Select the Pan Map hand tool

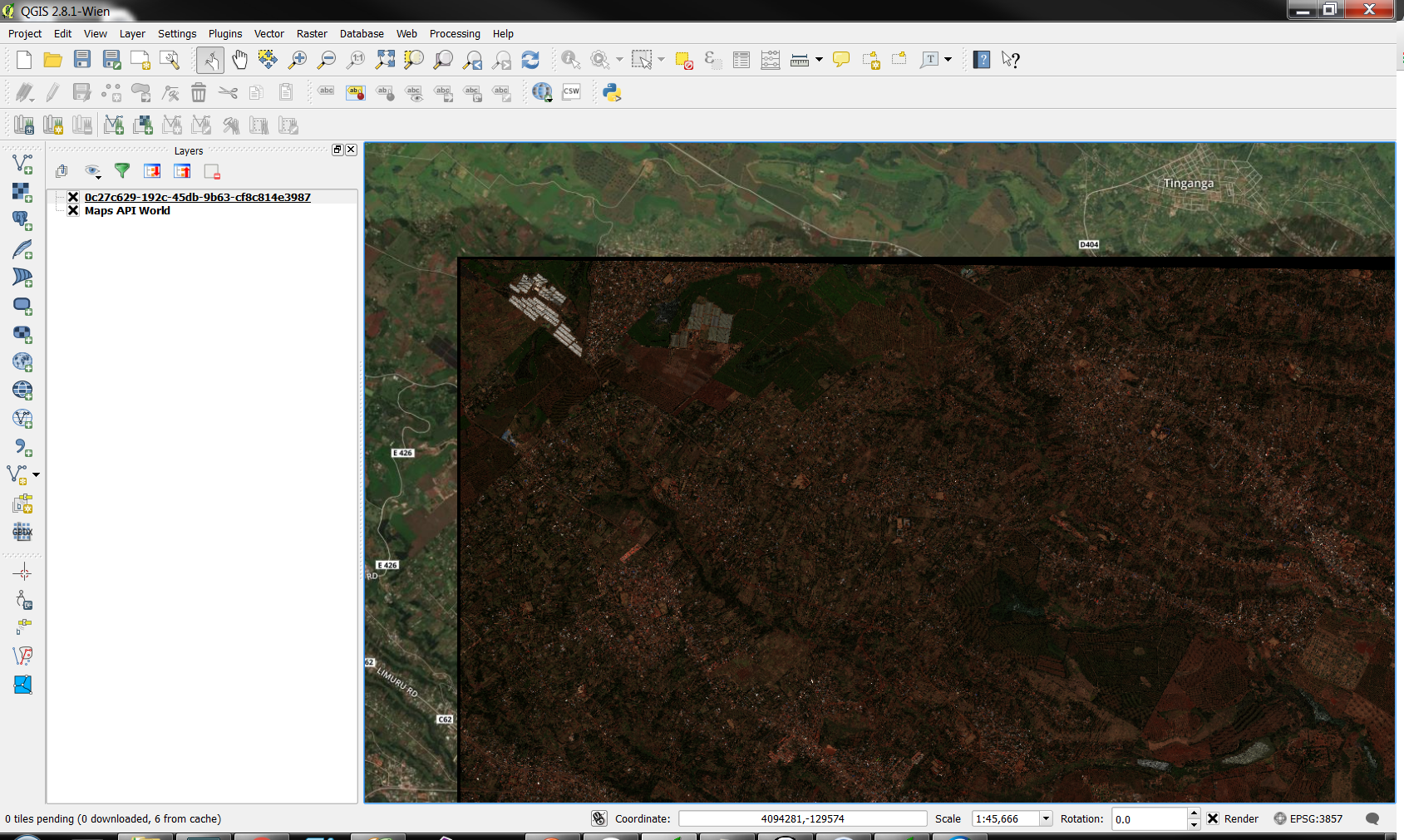239,60
